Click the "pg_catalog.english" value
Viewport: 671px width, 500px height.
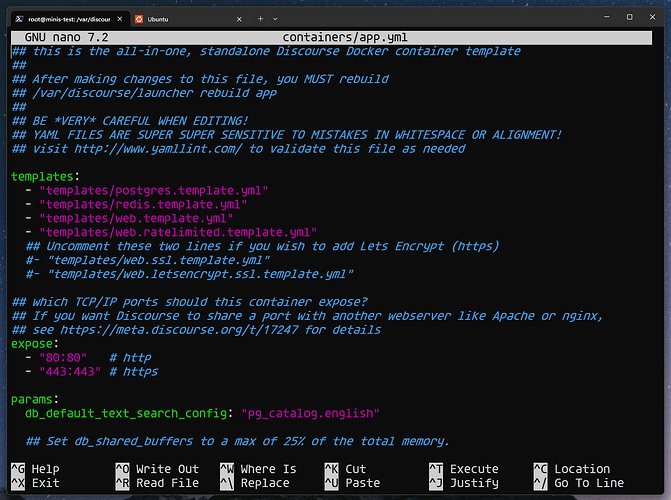[310, 414]
